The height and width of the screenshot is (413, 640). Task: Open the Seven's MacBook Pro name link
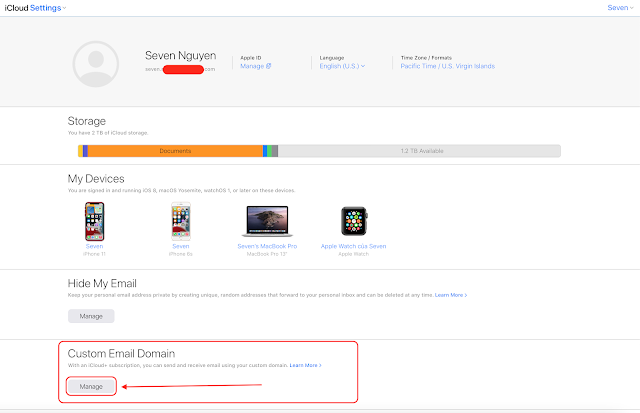pos(267,246)
